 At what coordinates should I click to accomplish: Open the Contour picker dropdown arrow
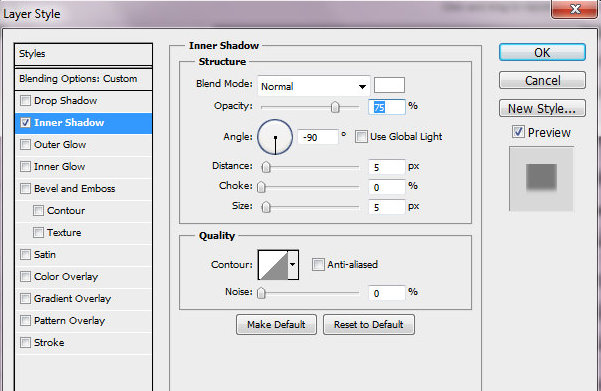293,264
